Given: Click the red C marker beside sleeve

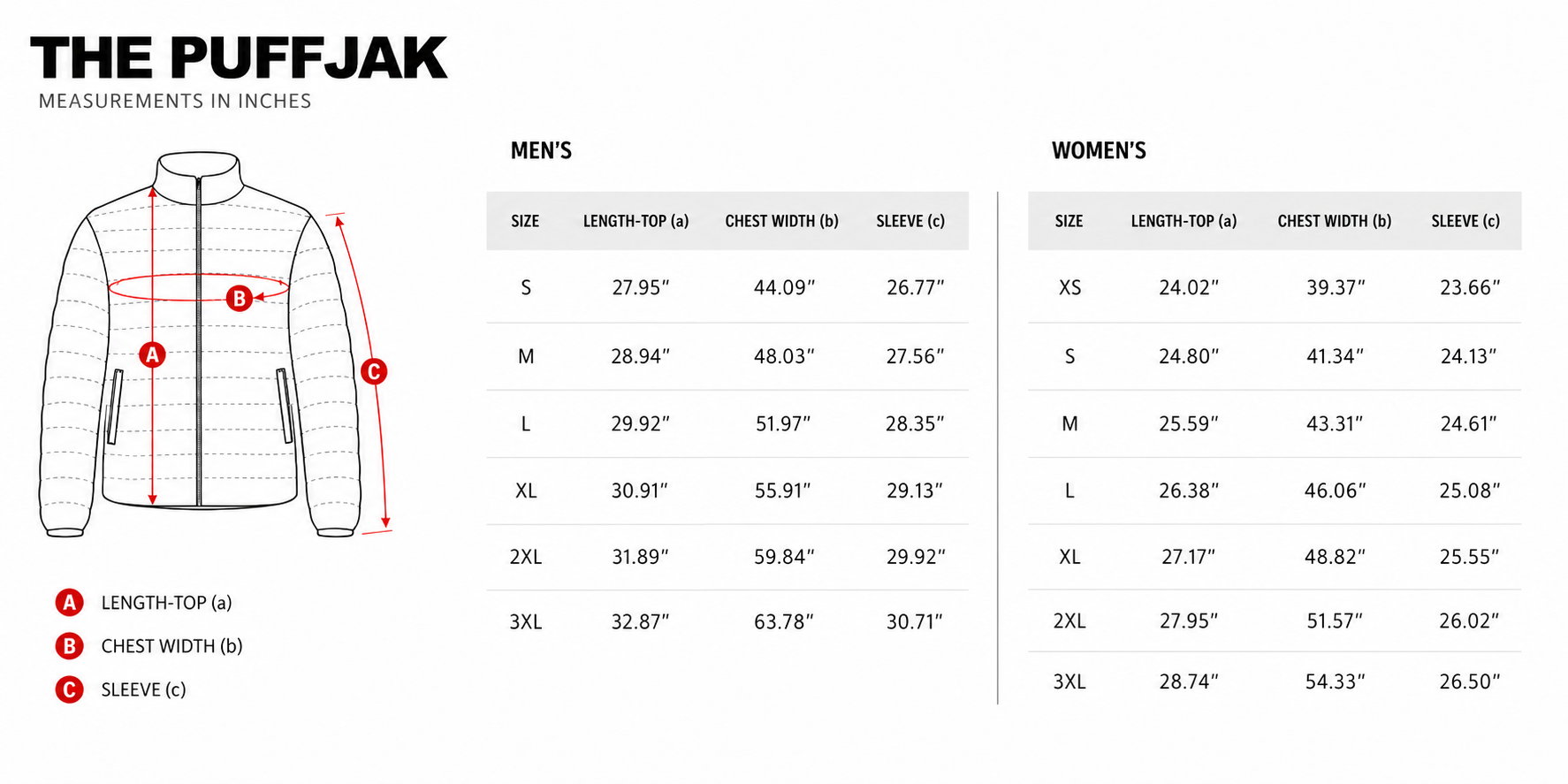Looking at the screenshot, I should (374, 371).
